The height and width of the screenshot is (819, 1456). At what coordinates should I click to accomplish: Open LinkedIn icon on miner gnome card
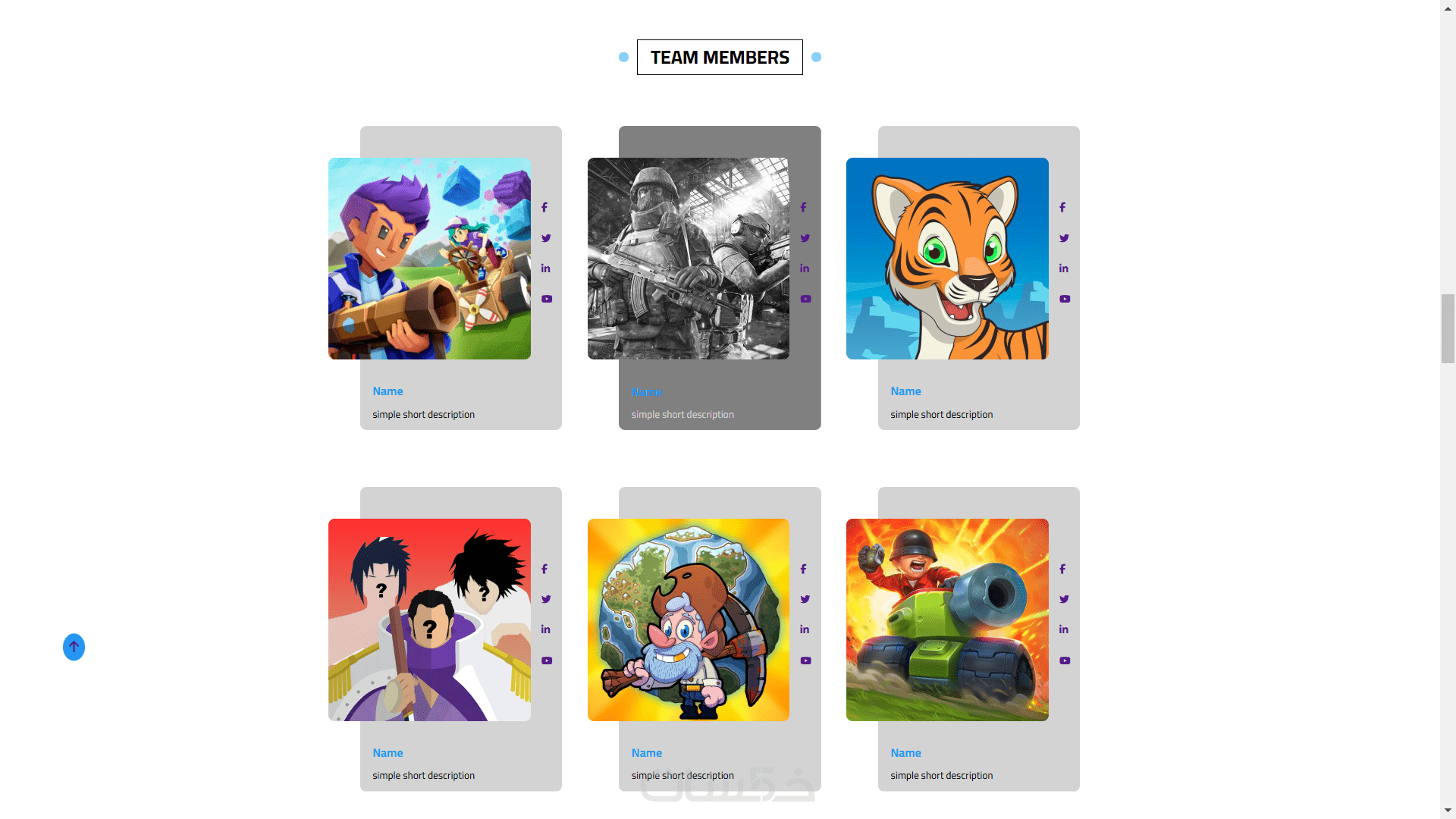(805, 629)
